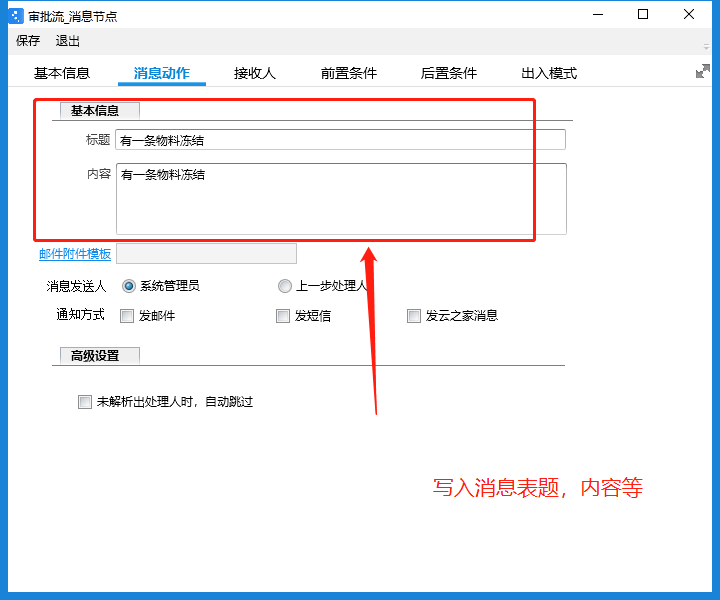This screenshot has height=600, width=720.
Task: Switch to the 后置条件 tab
Action: [449, 73]
